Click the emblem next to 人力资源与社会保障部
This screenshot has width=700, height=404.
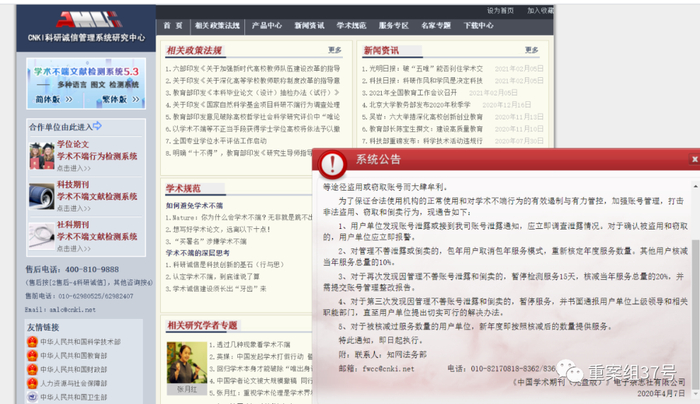pyautogui.click(x=32, y=383)
